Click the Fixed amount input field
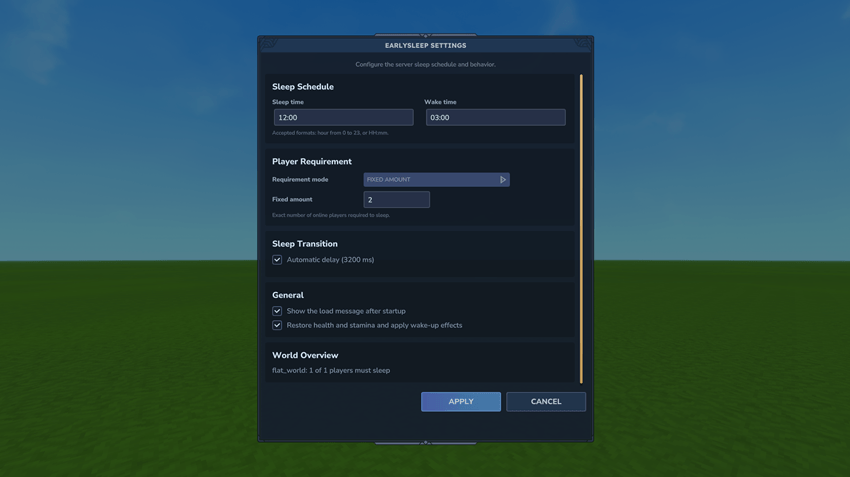Screen dimensions: 850x477 [x=397, y=199]
